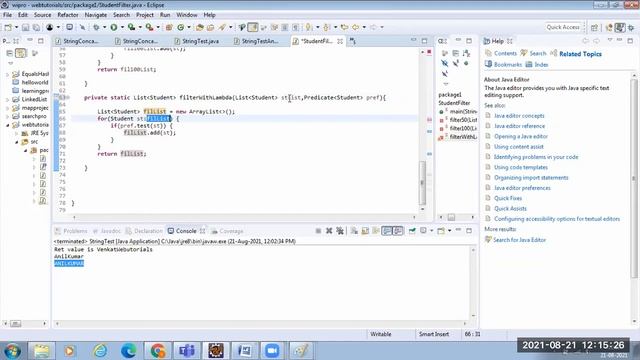Switch to the Debug perspective icon at far right
The image size is (640, 360).
point(631,27)
